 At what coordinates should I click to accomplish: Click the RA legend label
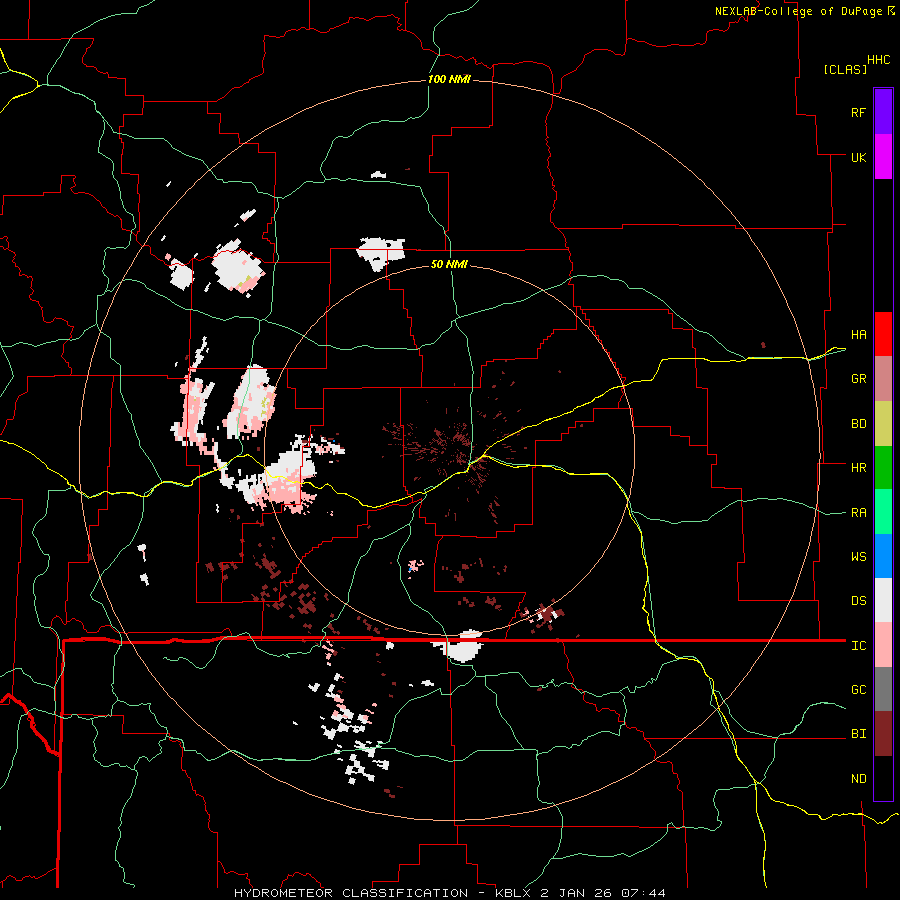(858, 513)
